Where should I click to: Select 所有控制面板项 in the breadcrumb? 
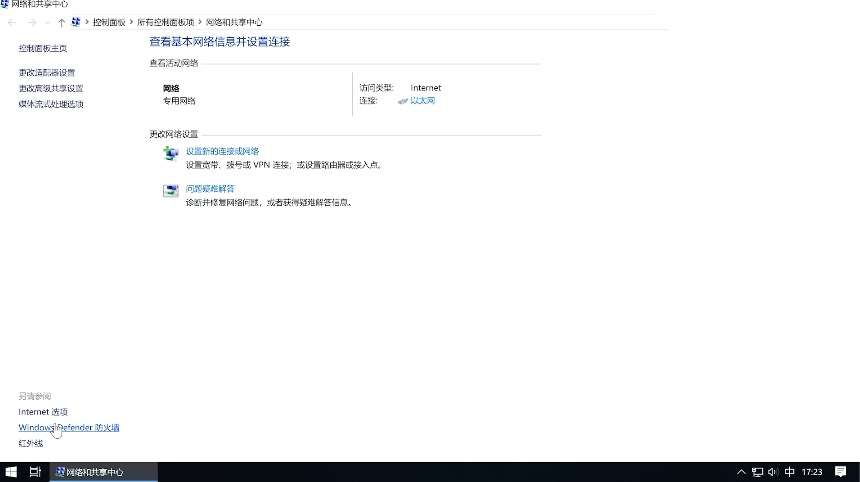pos(166,22)
